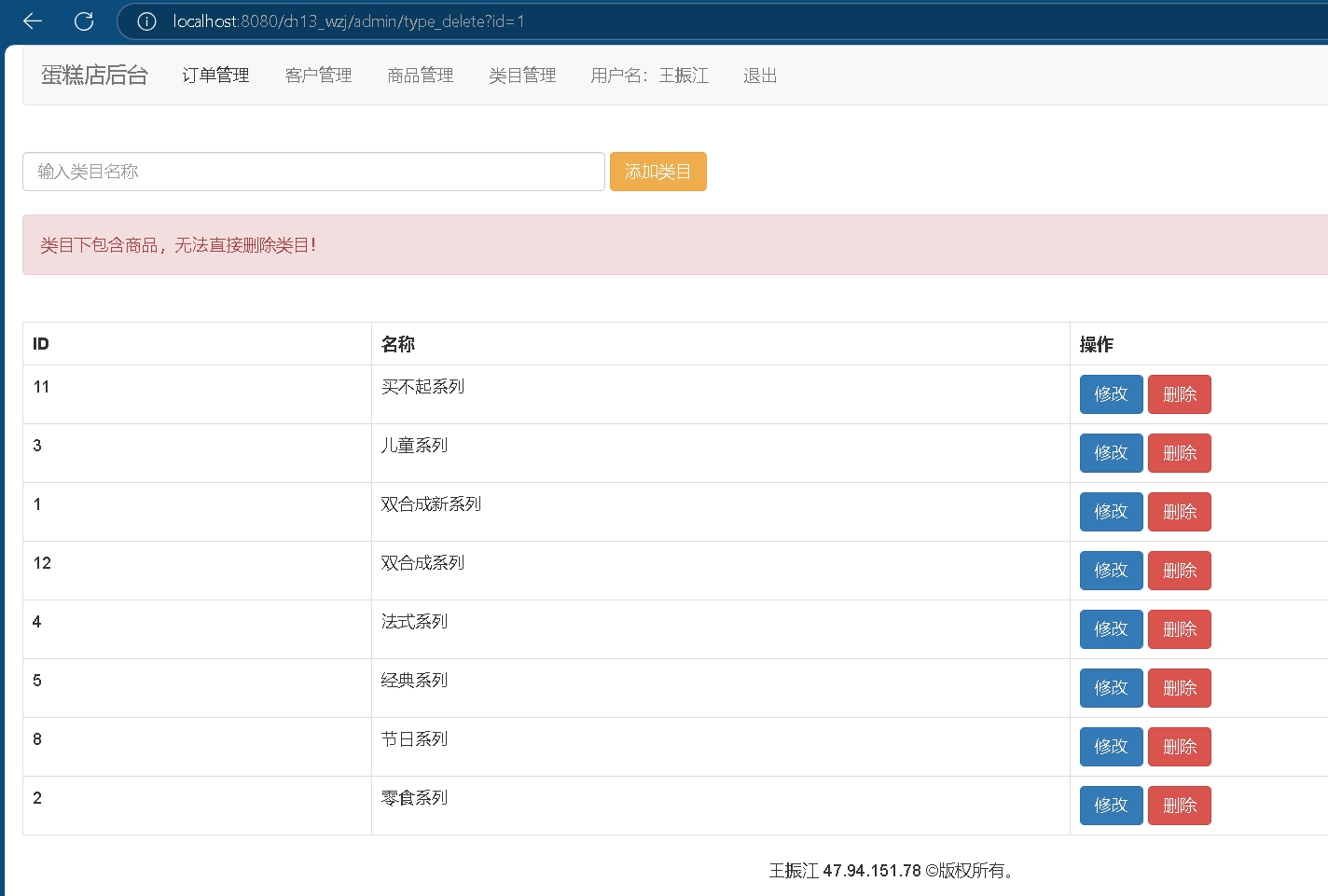The width and height of the screenshot is (1328, 896).
Task: Edit the 双合成系列 category
Action: click(x=1111, y=571)
